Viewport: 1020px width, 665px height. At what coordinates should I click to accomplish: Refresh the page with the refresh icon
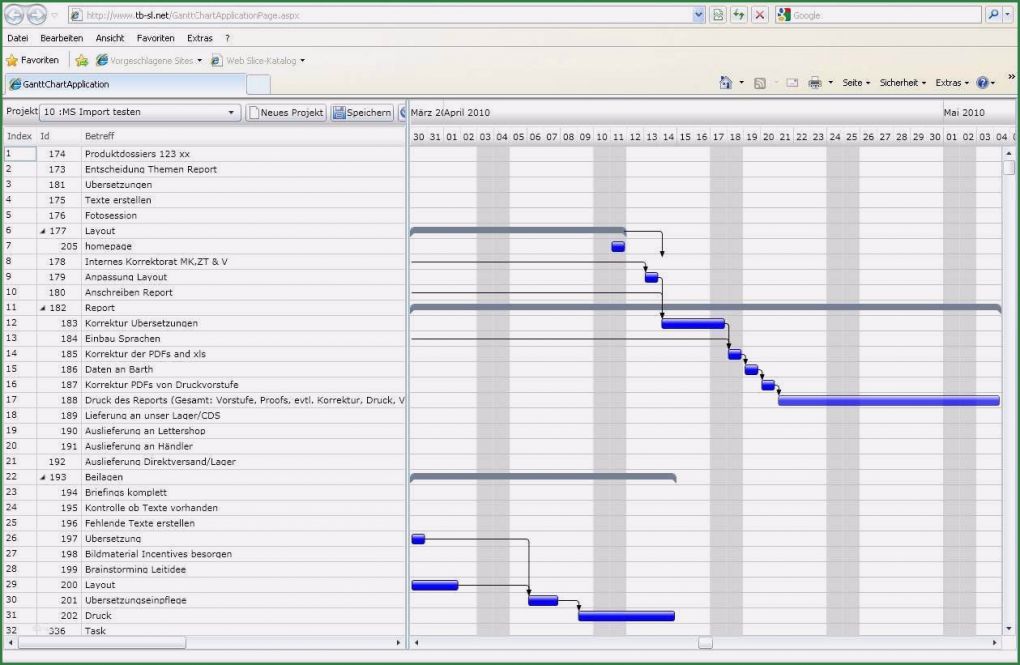click(738, 14)
